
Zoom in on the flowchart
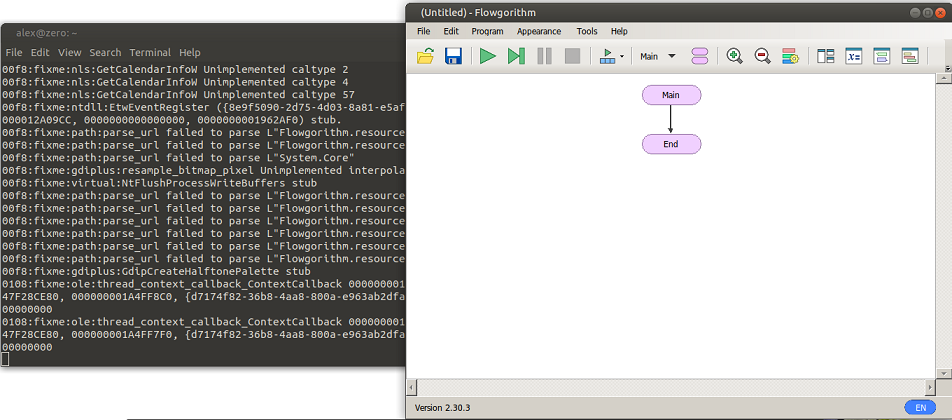(735, 56)
